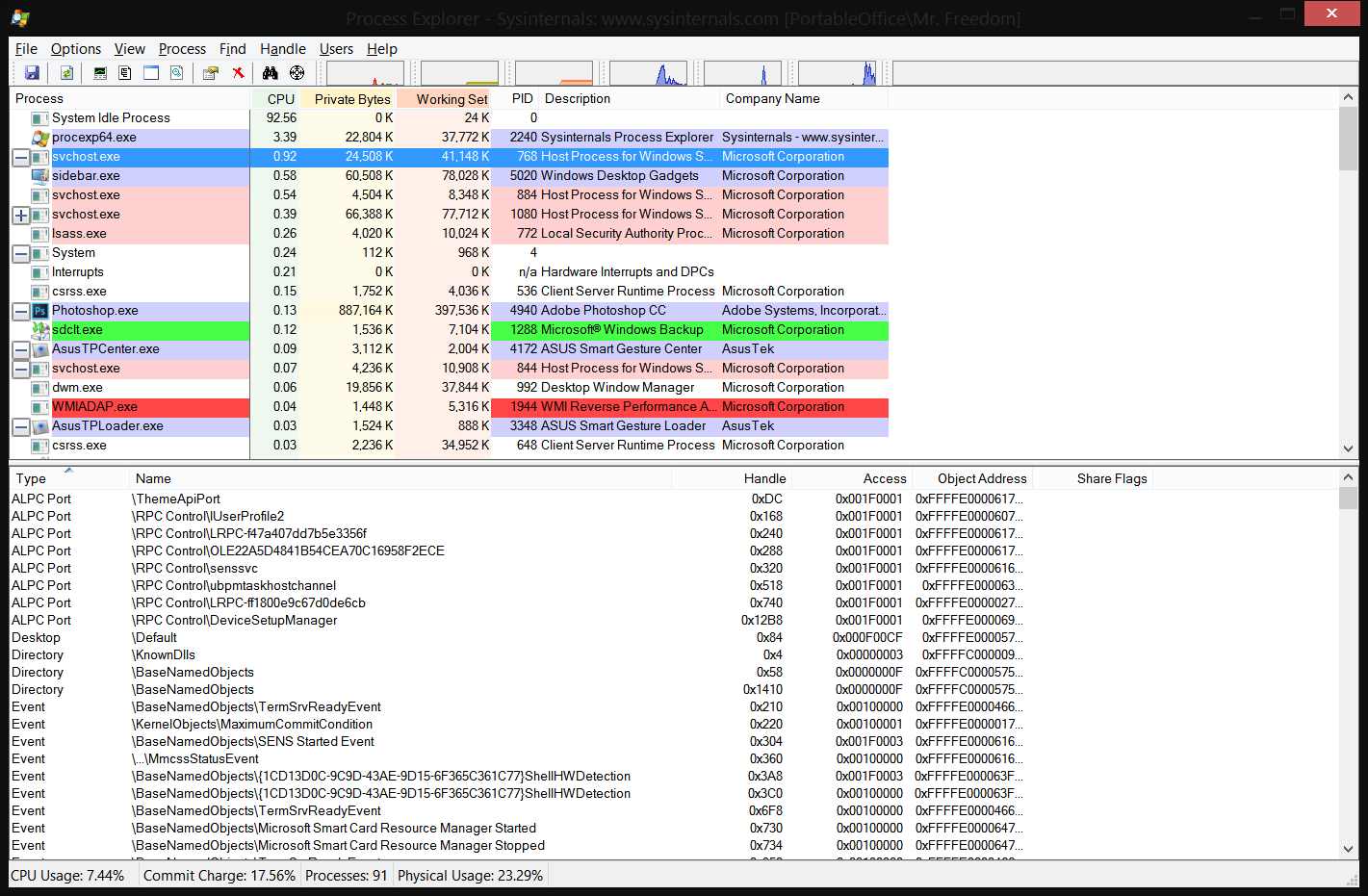
Task: Click the Process Explorer title bar icon
Action: 20,17
